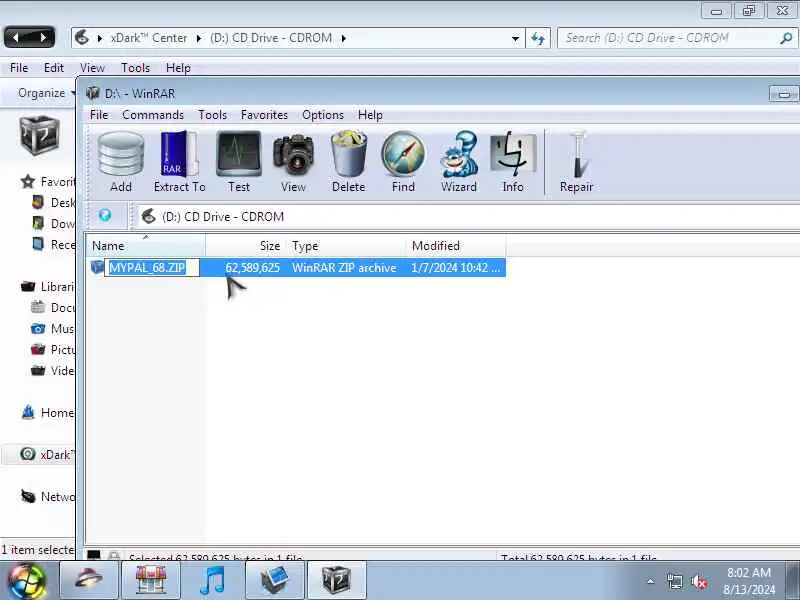
Task: Launch the Wizard tool
Action: click(x=459, y=162)
